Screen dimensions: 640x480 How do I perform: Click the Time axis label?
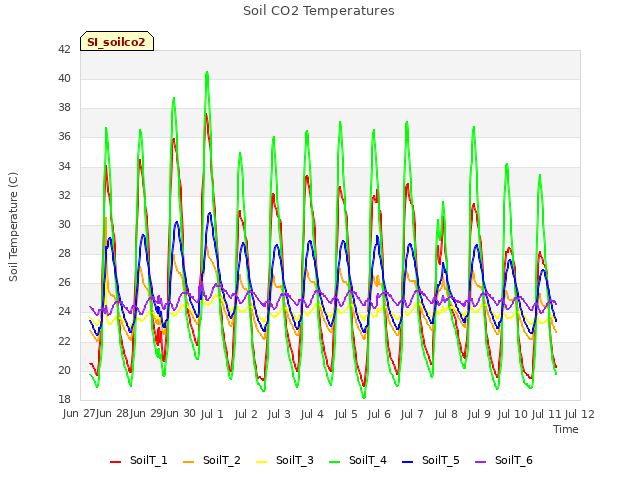coord(566,429)
